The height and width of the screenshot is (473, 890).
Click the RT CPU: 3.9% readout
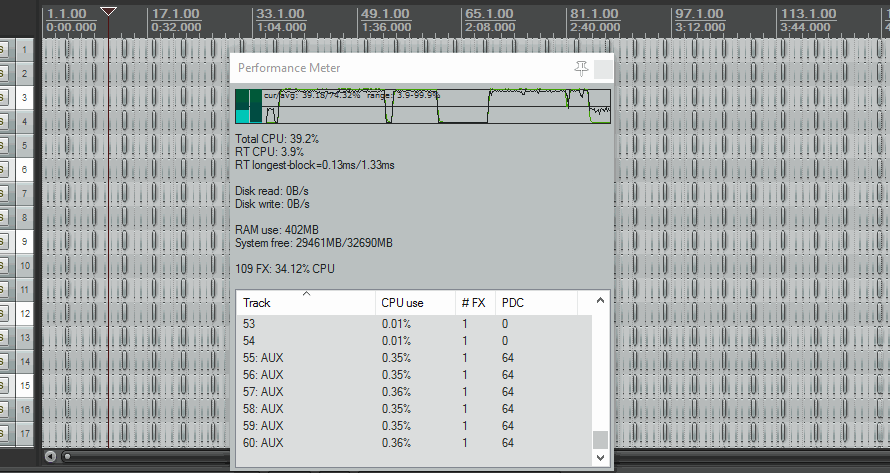coord(270,152)
